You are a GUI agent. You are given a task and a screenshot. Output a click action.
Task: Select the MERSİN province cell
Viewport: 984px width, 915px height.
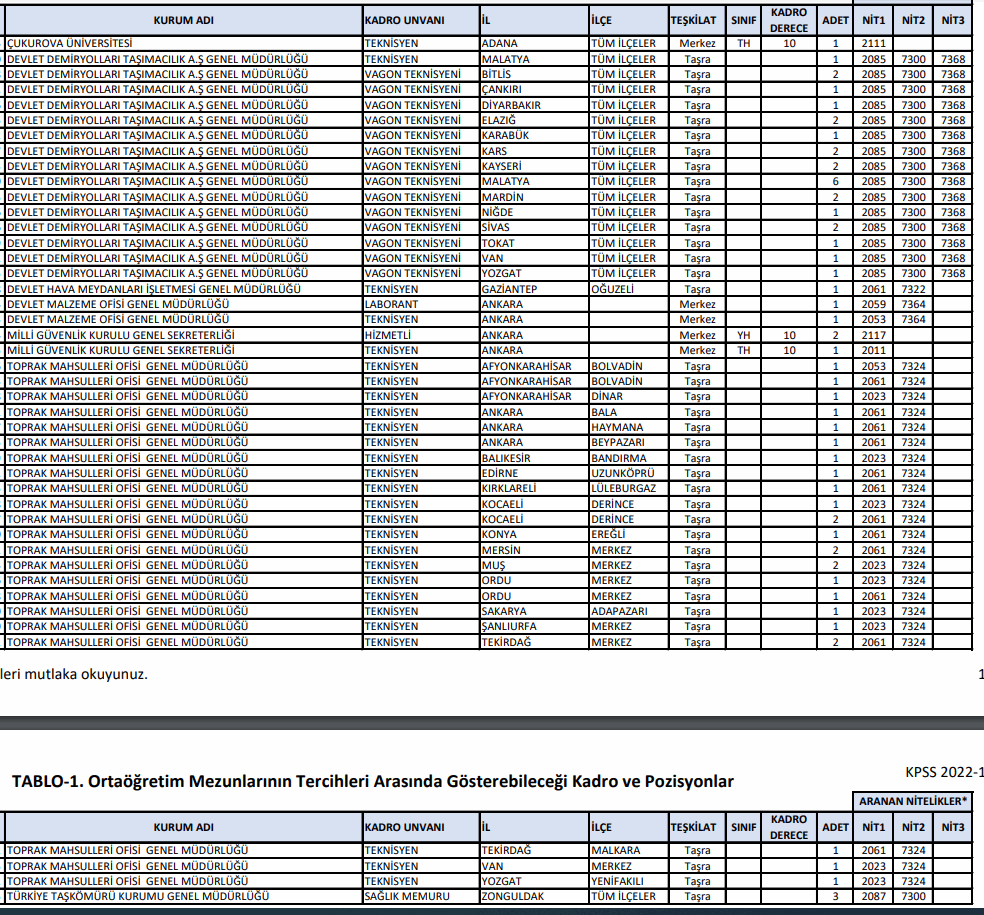(x=534, y=550)
